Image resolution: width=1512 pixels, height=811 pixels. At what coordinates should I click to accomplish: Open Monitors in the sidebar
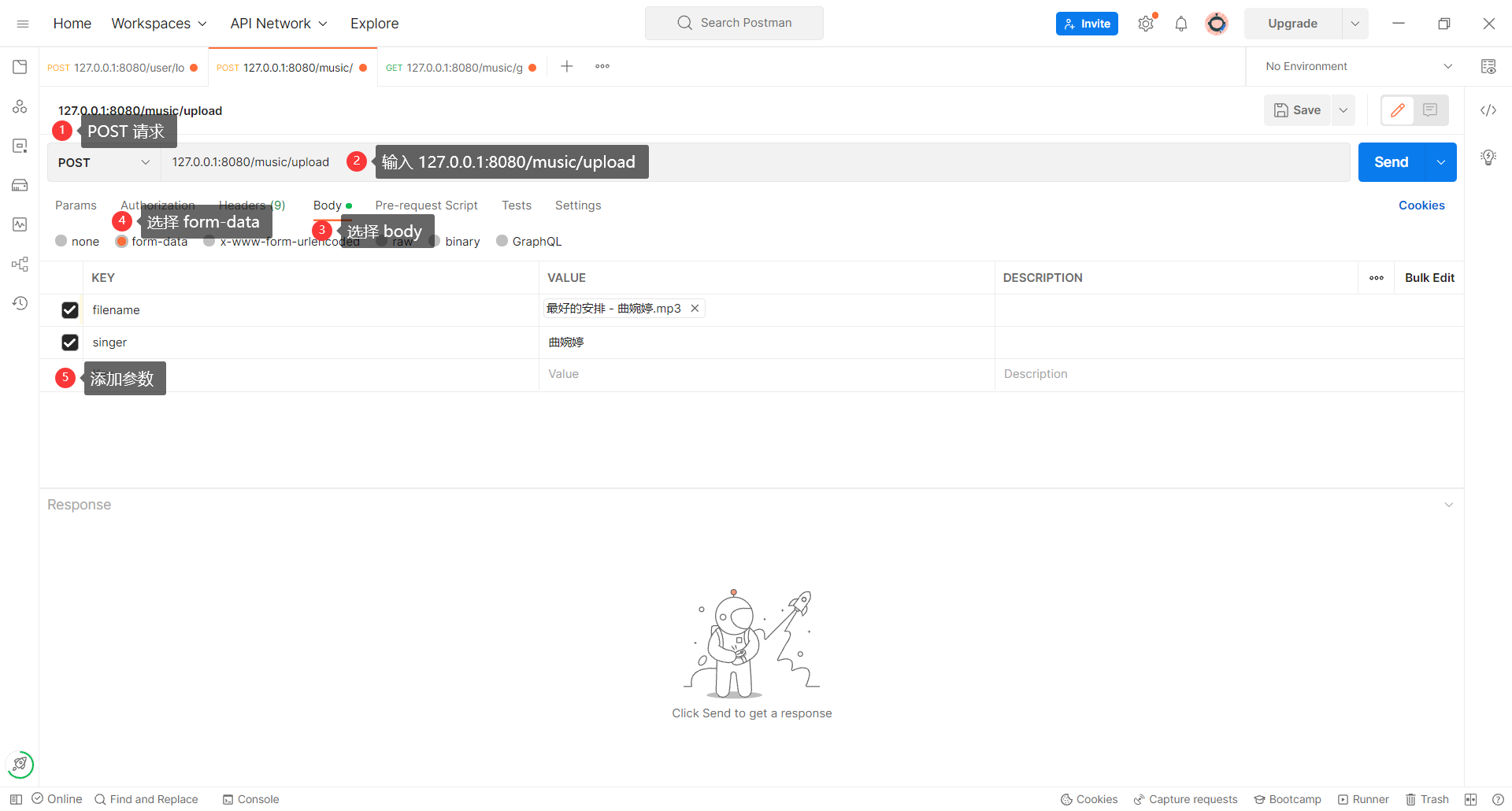click(x=20, y=224)
